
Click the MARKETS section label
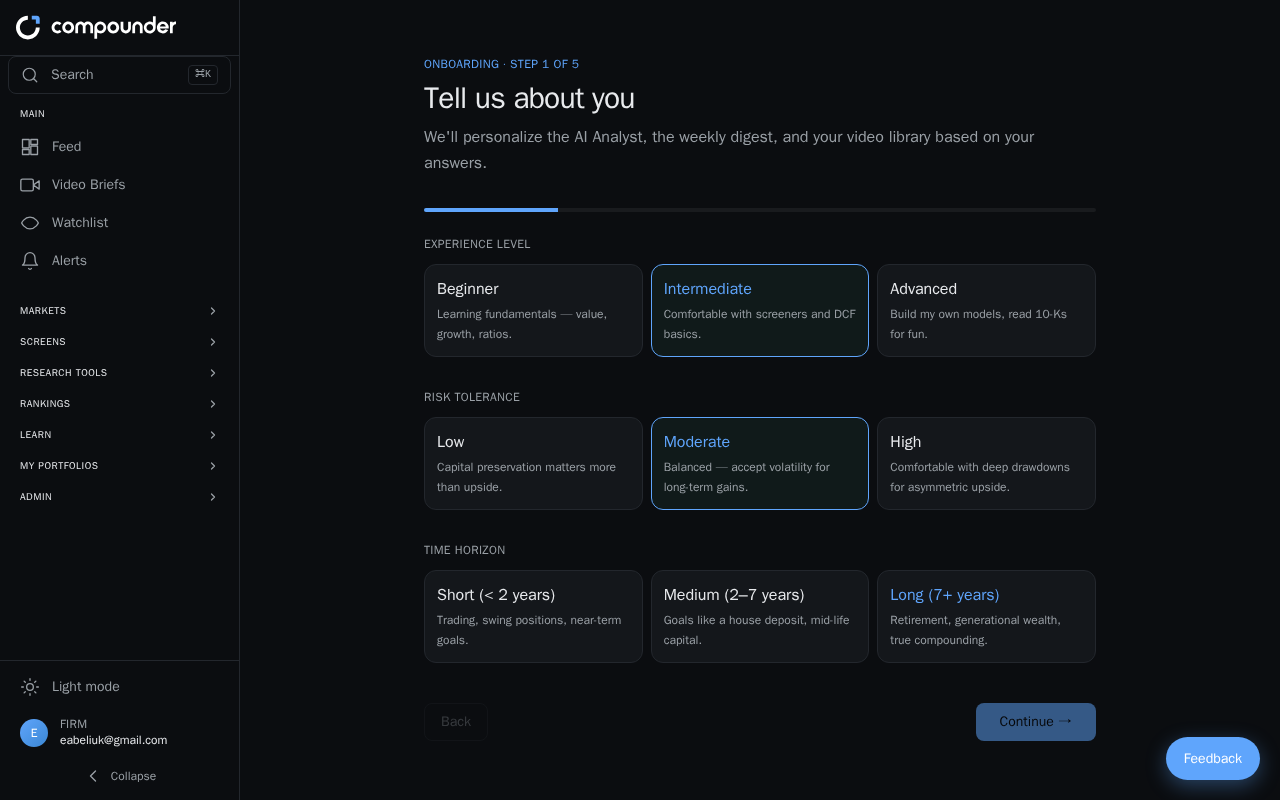tap(43, 311)
